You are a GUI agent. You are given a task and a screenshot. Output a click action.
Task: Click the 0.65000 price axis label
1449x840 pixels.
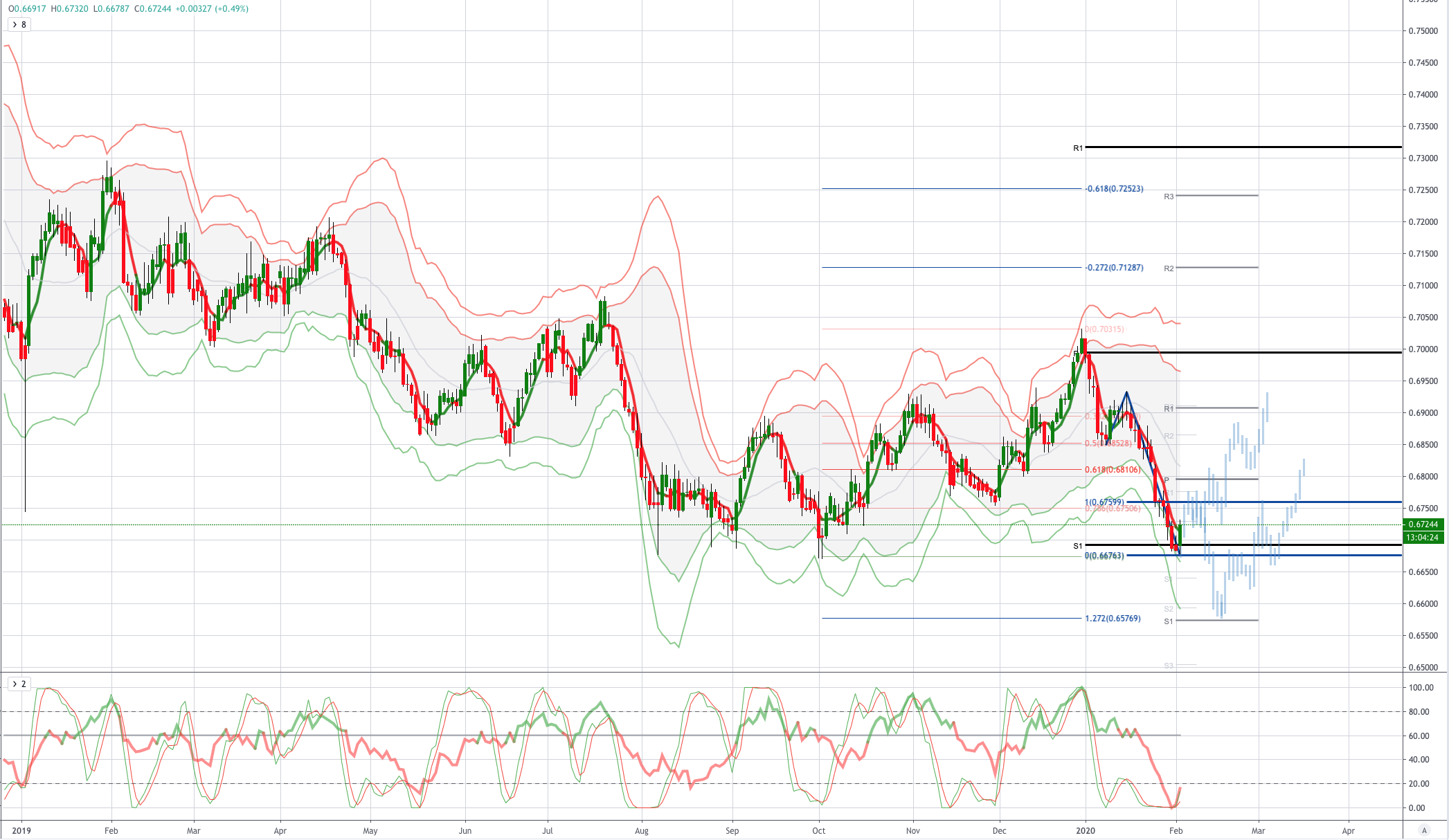click(x=1423, y=668)
